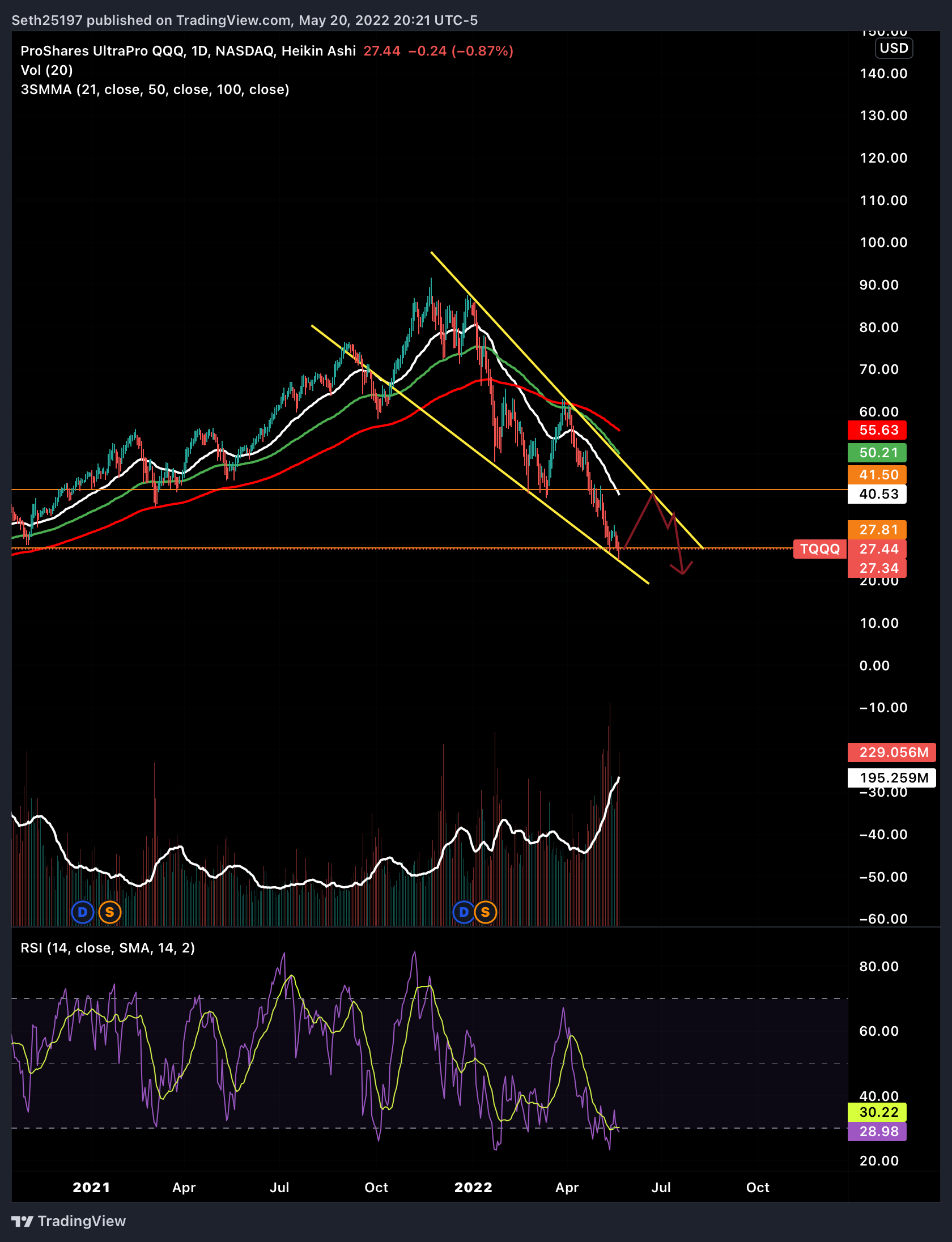Viewport: 952px width, 1242px height.
Task: Click the first blue D dividend marker
Action: [83, 912]
